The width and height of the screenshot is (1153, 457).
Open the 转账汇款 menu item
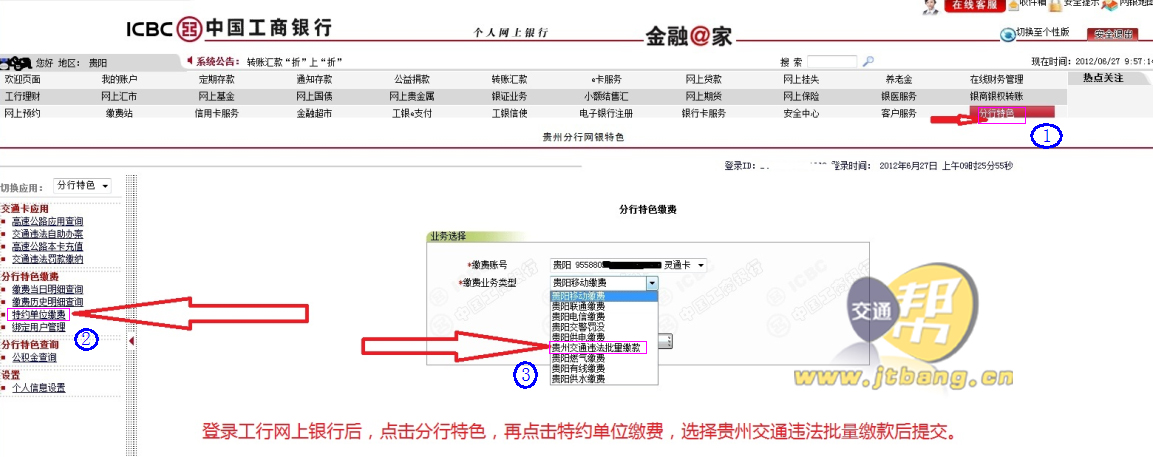[509, 79]
